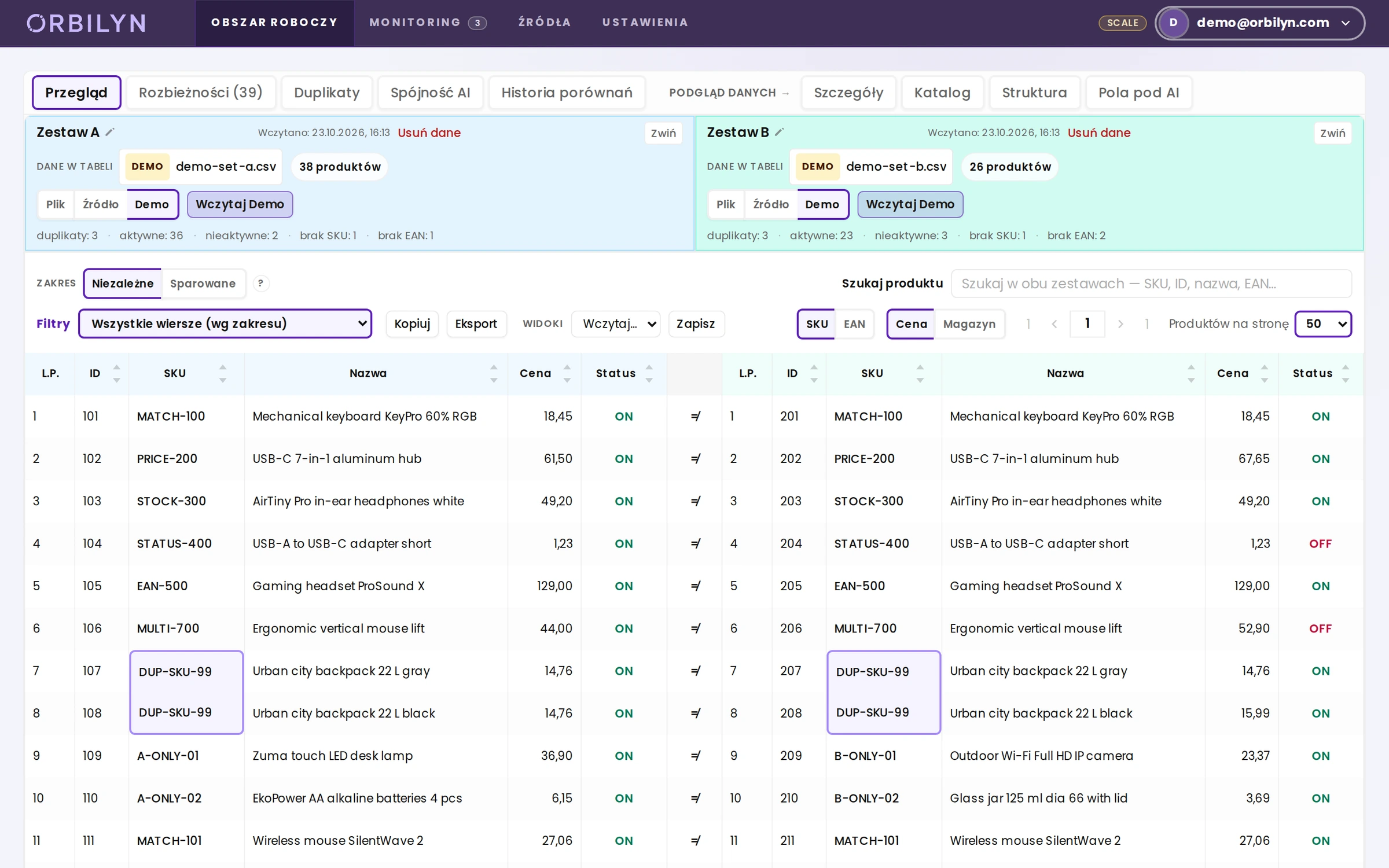
Task: Switch to the Duplikaty tab
Action: (326, 93)
